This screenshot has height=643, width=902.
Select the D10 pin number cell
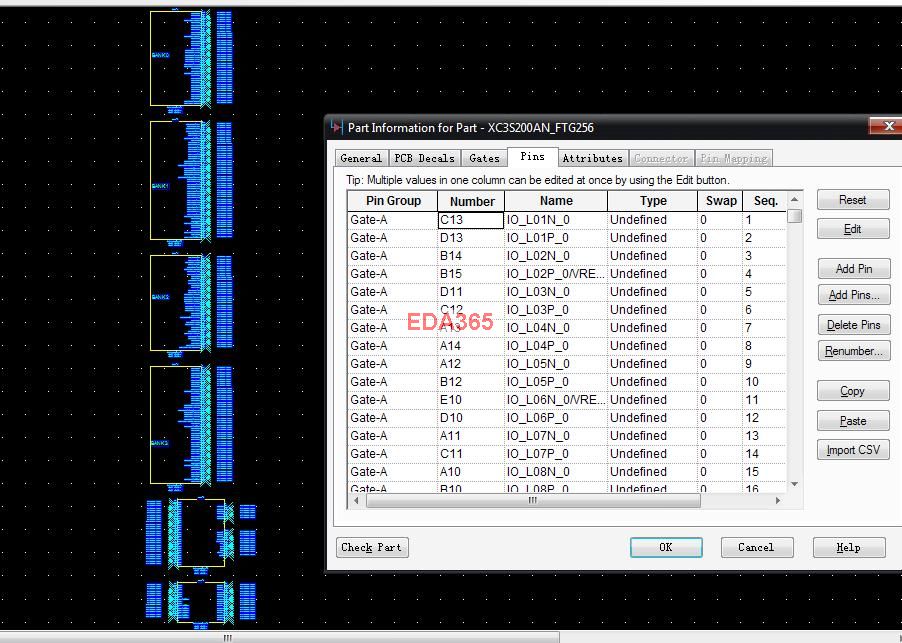click(x=471, y=418)
